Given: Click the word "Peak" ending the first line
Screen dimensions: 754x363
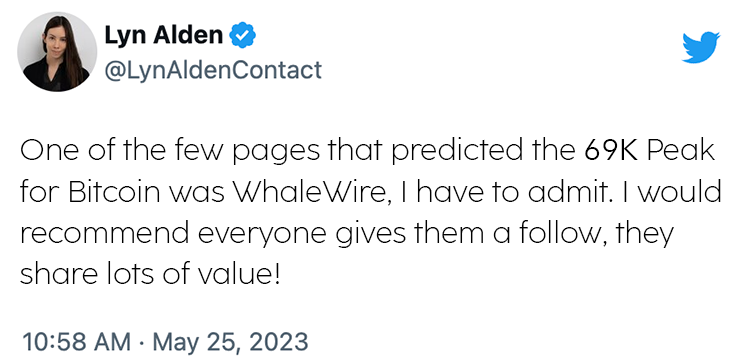Looking at the screenshot, I should coord(680,151).
